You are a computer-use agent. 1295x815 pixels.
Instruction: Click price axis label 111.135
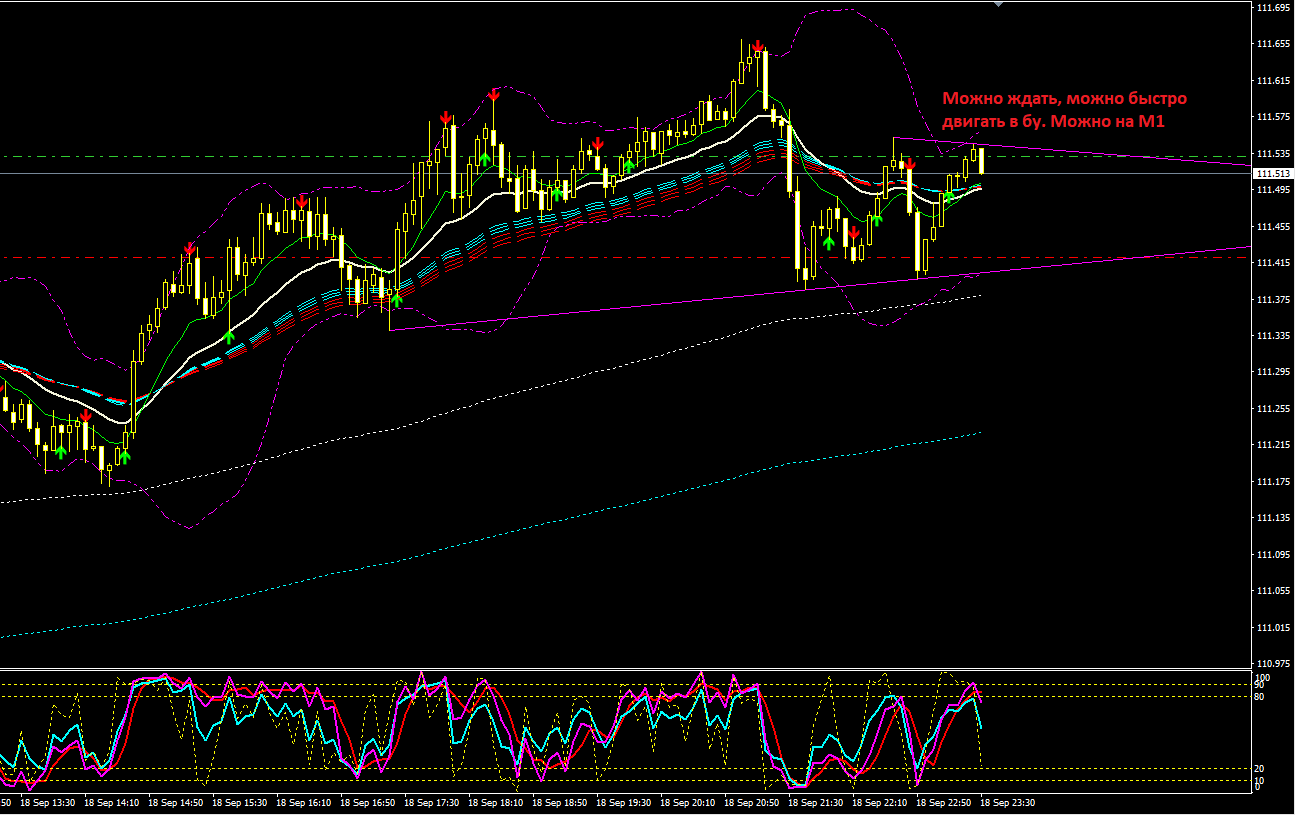1273,518
